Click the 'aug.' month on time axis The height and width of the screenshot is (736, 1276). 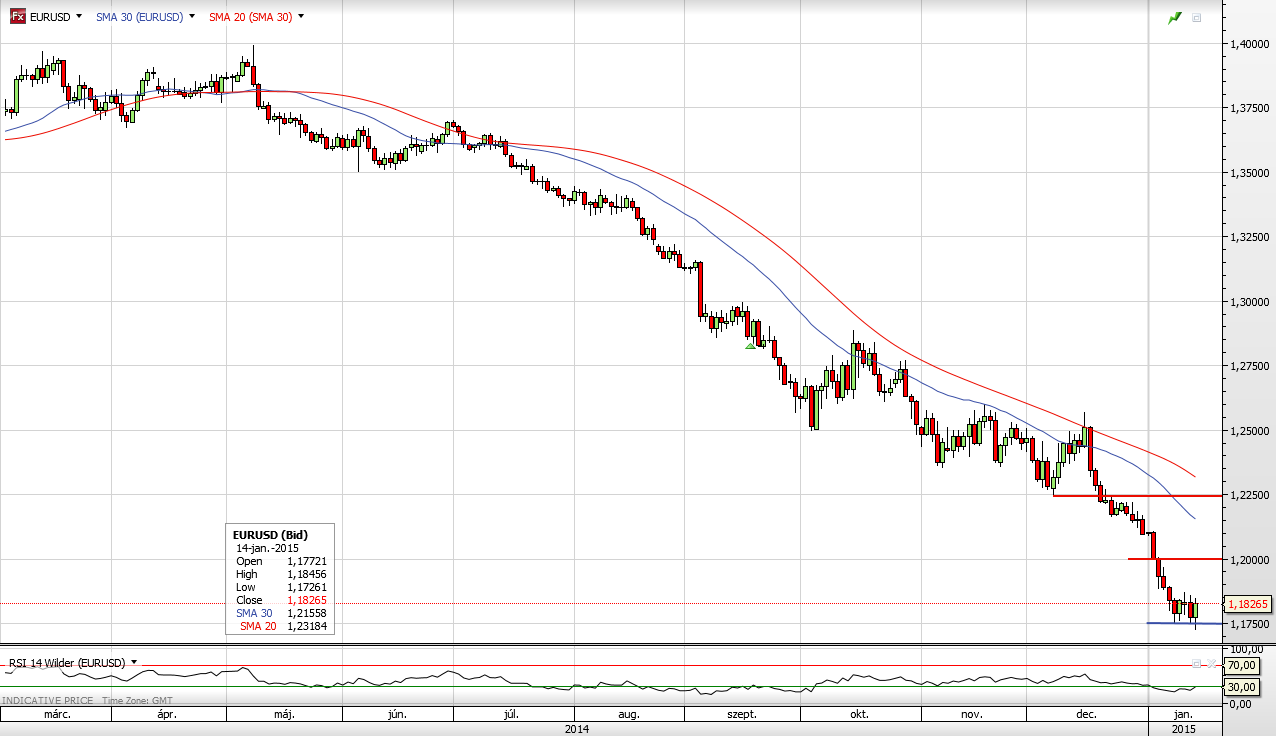[x=628, y=715]
